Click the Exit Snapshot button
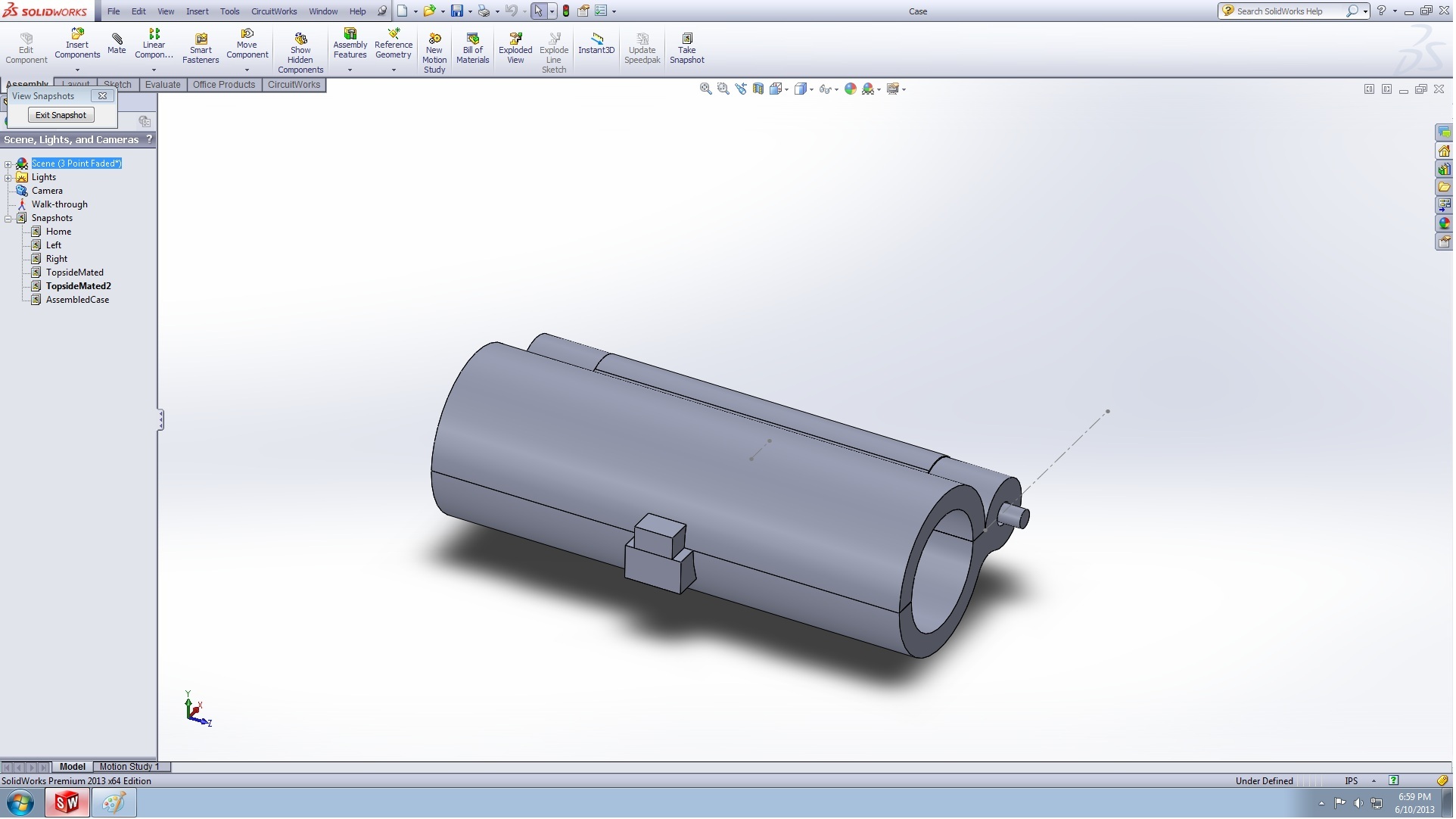This screenshot has width=1456, height=819. (x=61, y=115)
